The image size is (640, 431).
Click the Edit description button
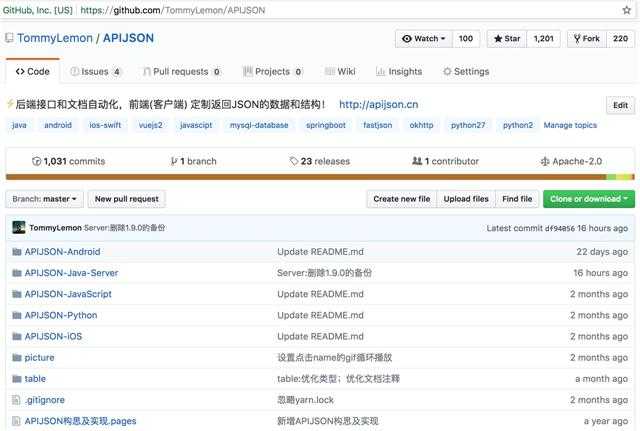coord(620,105)
